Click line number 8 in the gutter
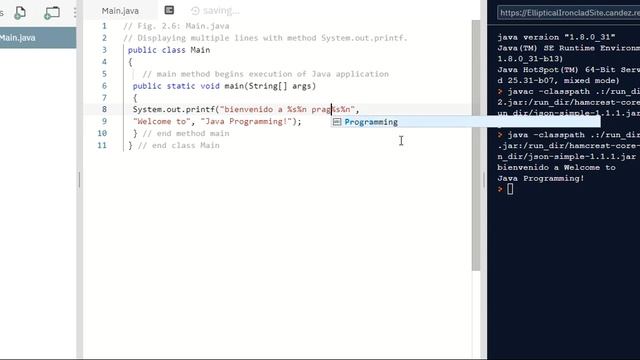 click(x=104, y=109)
